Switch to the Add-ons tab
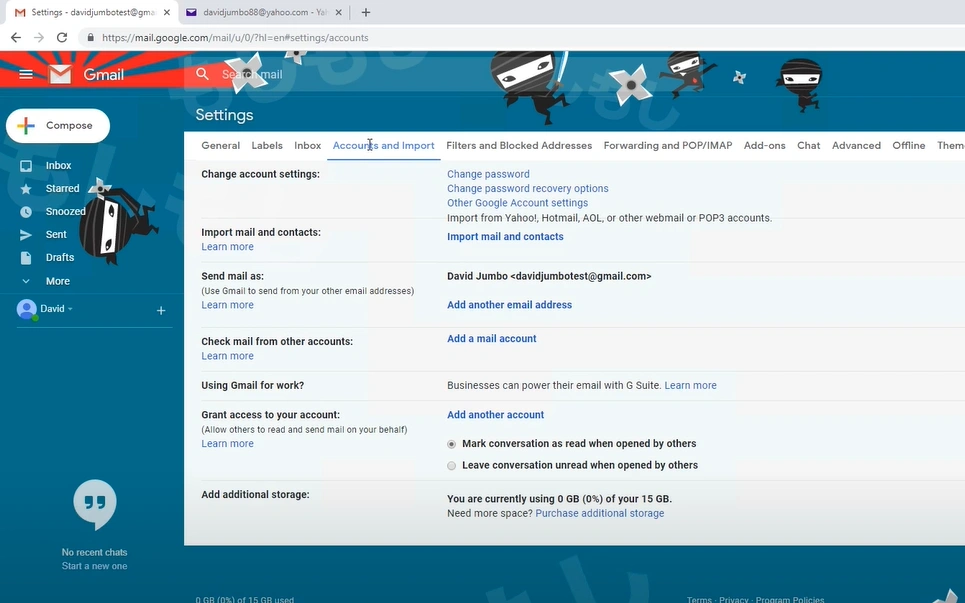This screenshot has width=965, height=603. [x=764, y=146]
